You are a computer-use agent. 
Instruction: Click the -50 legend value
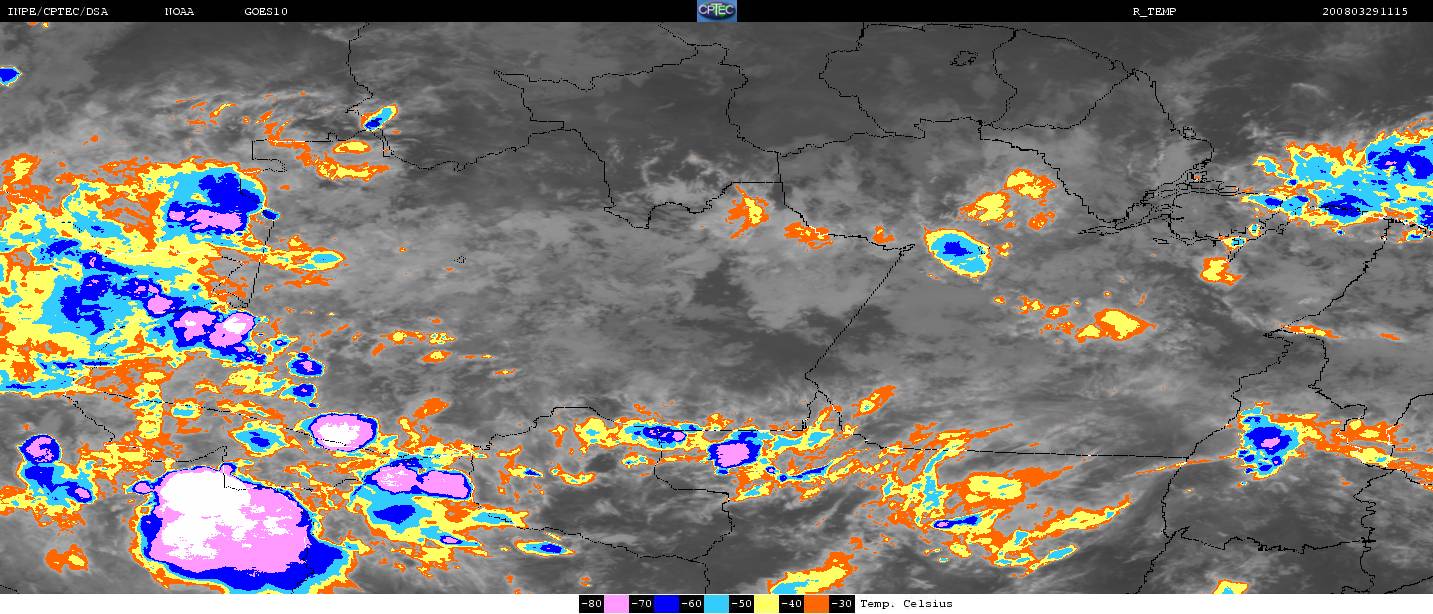(x=742, y=604)
